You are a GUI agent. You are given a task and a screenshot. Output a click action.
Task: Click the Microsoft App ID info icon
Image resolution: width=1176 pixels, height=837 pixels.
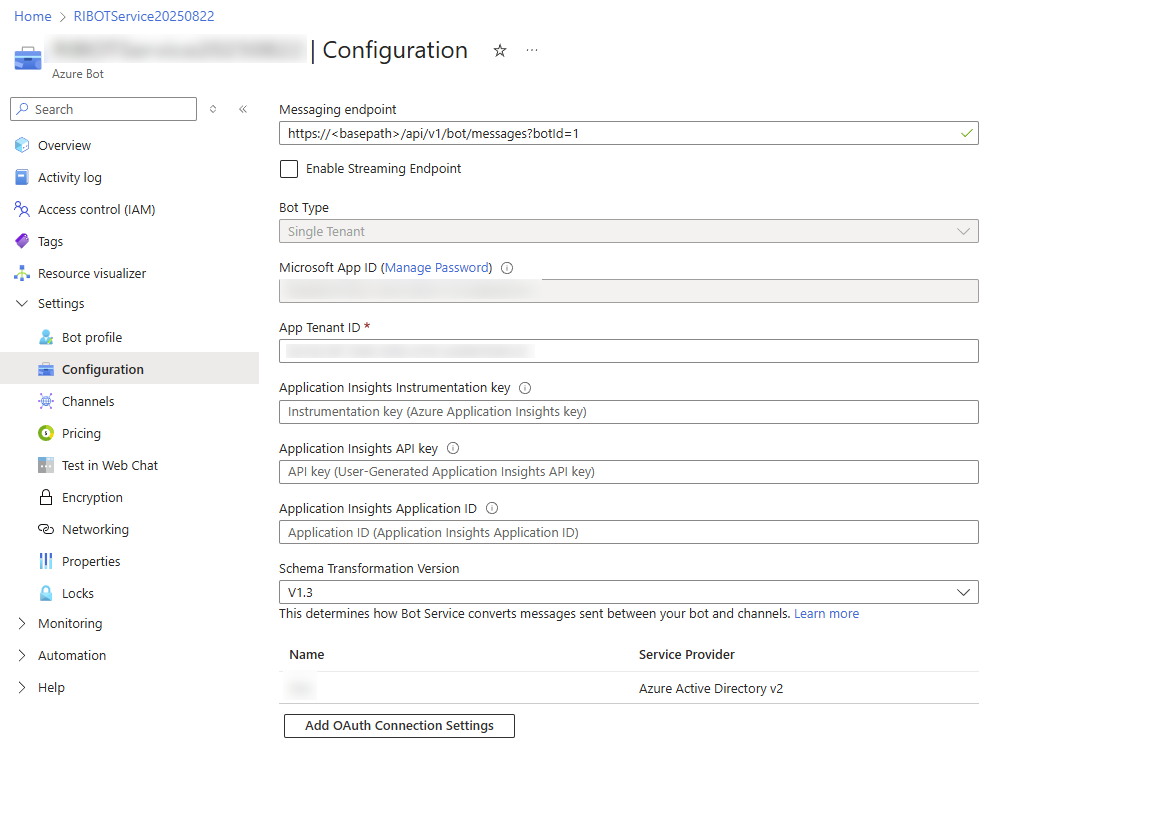[x=507, y=268]
